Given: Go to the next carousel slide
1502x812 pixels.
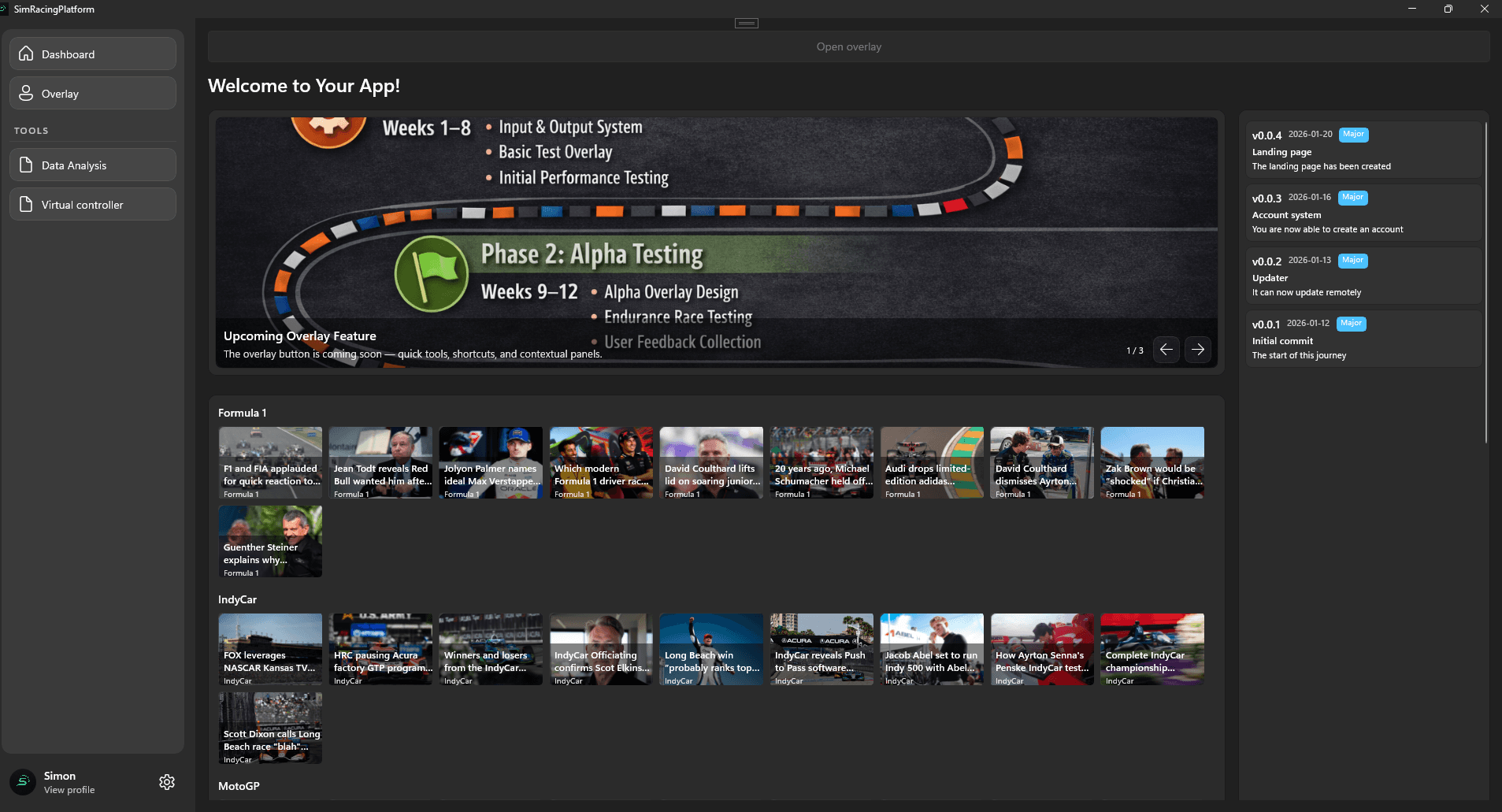Looking at the screenshot, I should point(1198,349).
